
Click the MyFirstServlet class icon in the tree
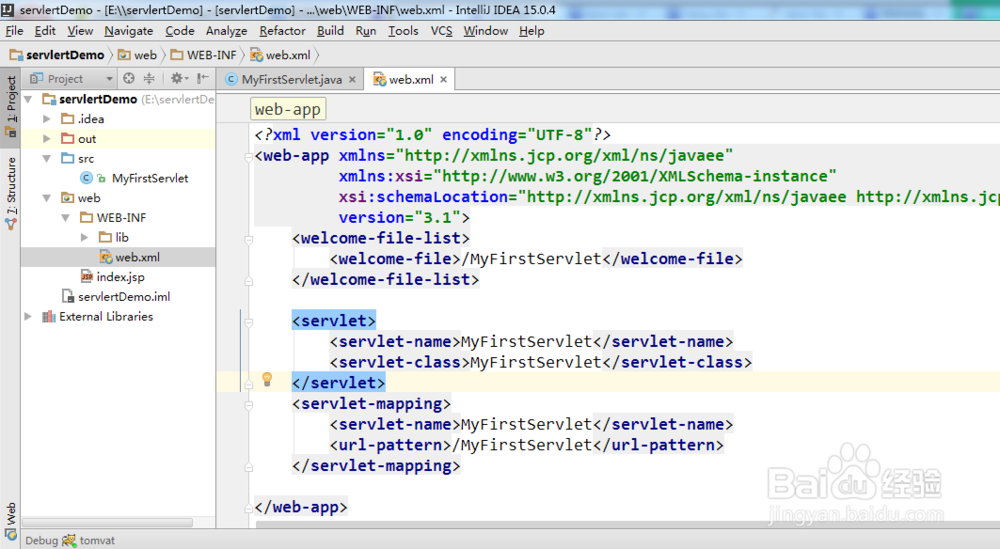(x=86, y=178)
